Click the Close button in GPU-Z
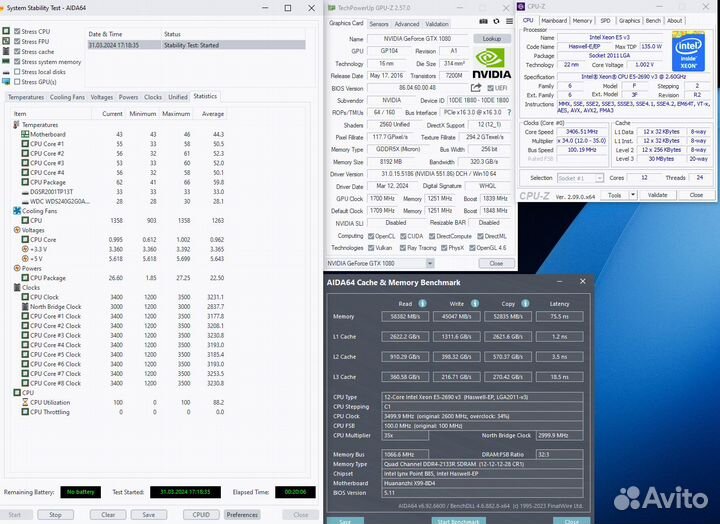This screenshot has width=720, height=524. [x=496, y=263]
